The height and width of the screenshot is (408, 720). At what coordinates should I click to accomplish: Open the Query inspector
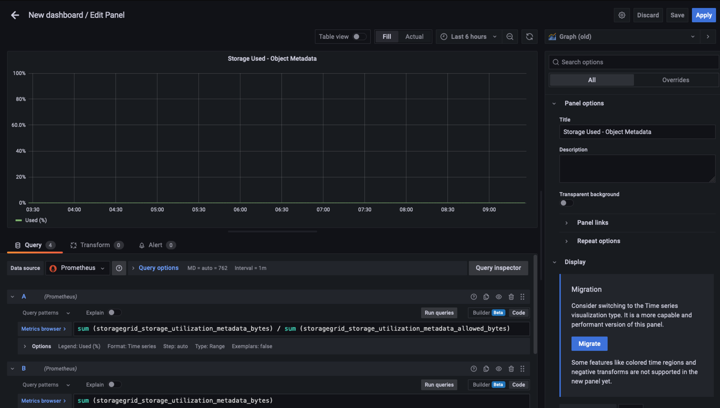pos(498,268)
